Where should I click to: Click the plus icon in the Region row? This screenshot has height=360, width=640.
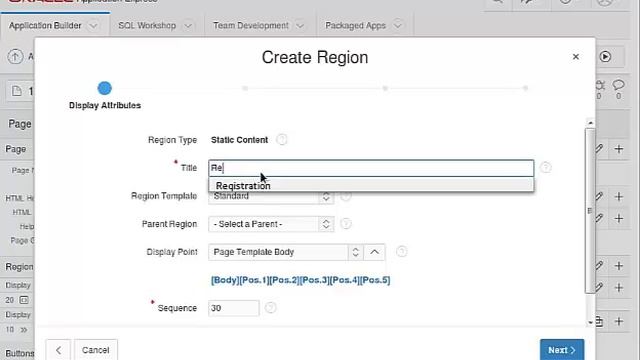pos(619,266)
